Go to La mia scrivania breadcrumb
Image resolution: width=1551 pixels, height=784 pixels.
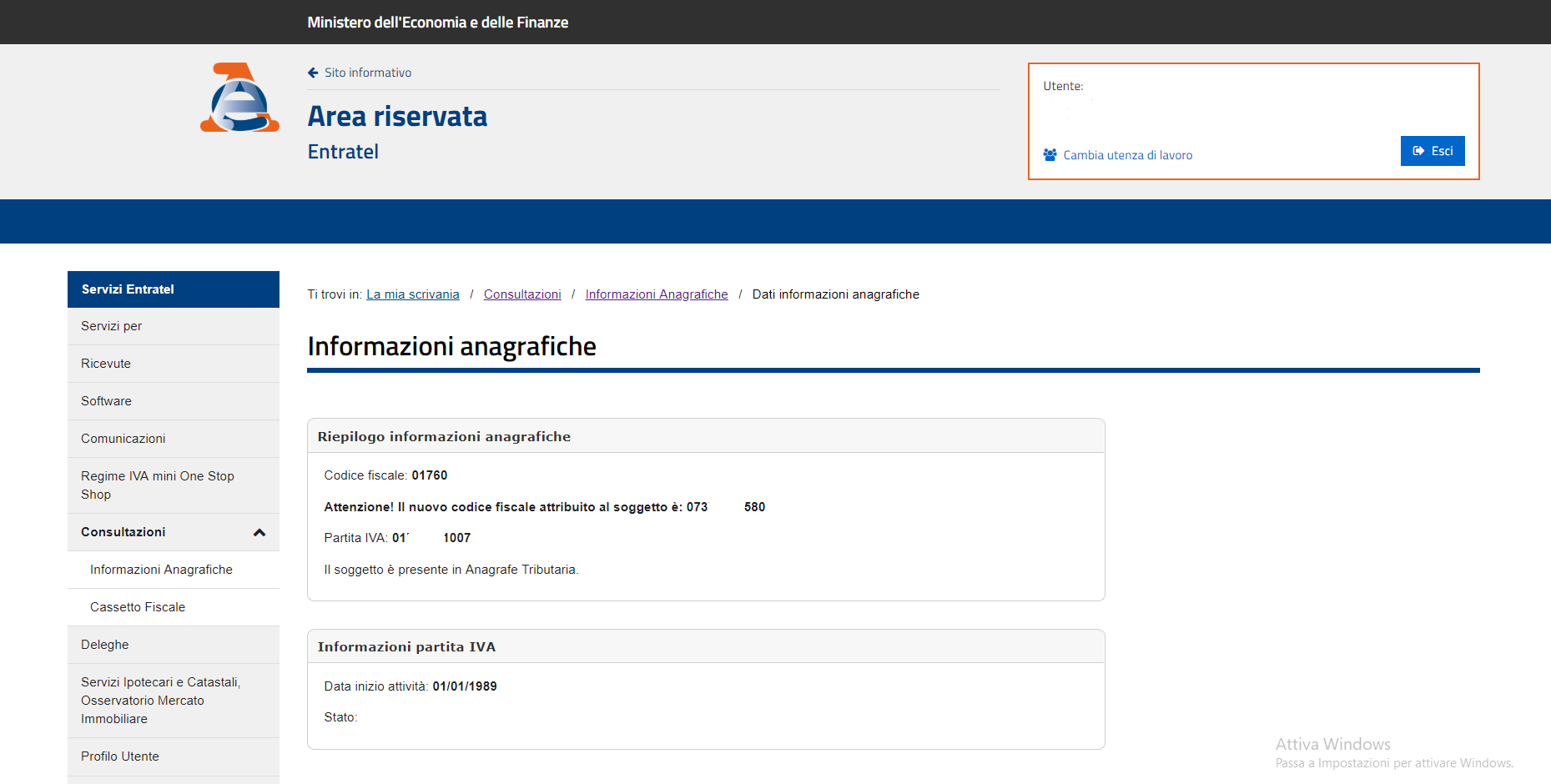[x=413, y=294]
